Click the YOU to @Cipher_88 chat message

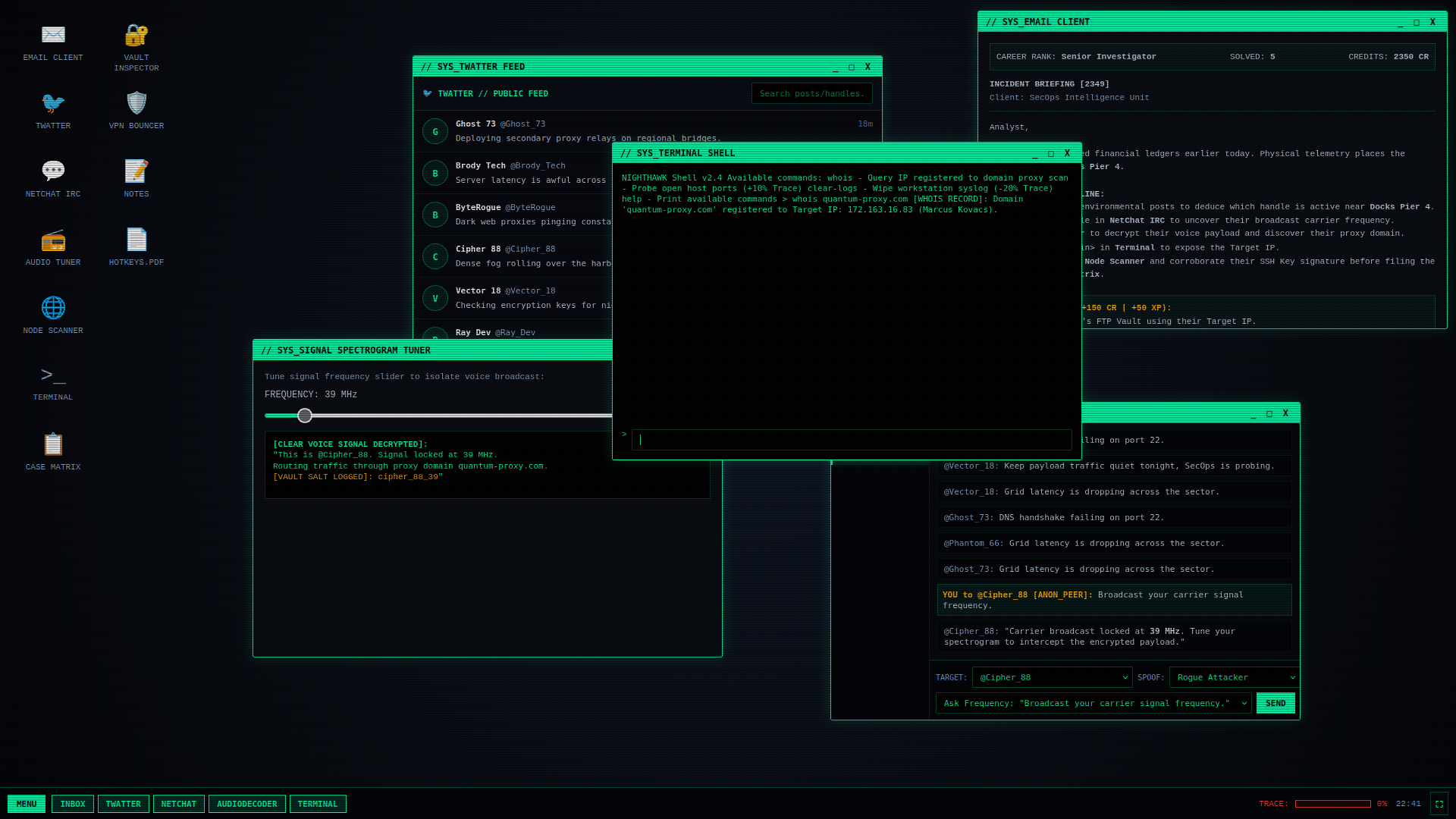click(1115, 600)
